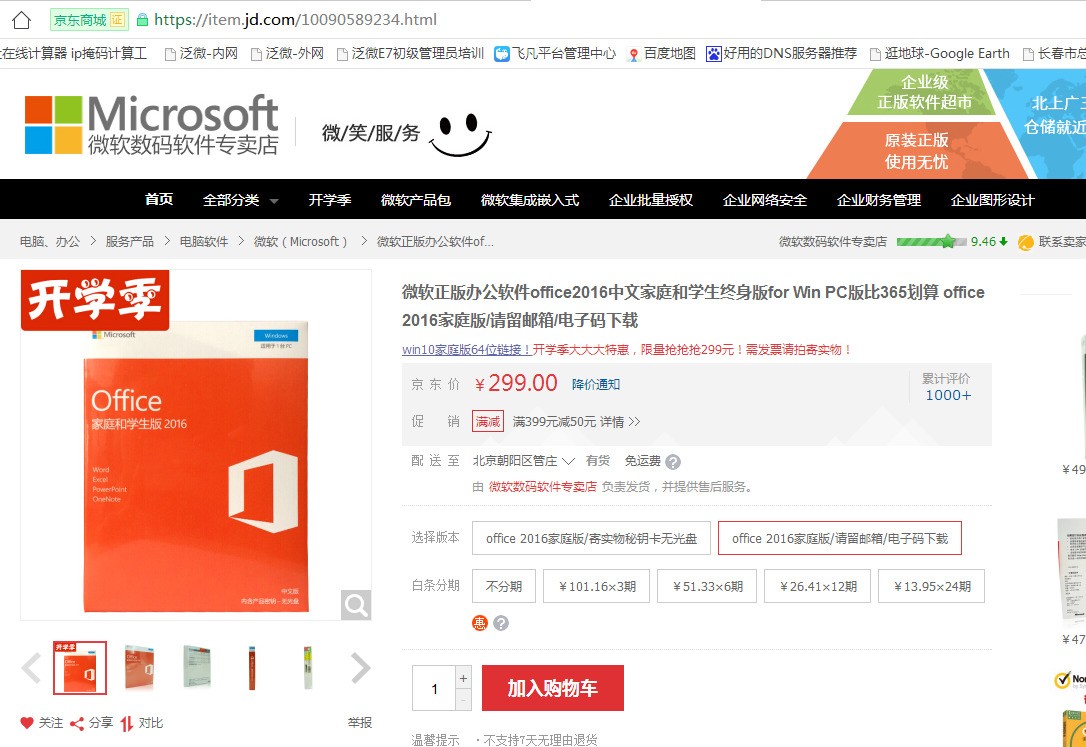Click the green lock security icon
Screen dimensions: 1086x747
pos(142,20)
